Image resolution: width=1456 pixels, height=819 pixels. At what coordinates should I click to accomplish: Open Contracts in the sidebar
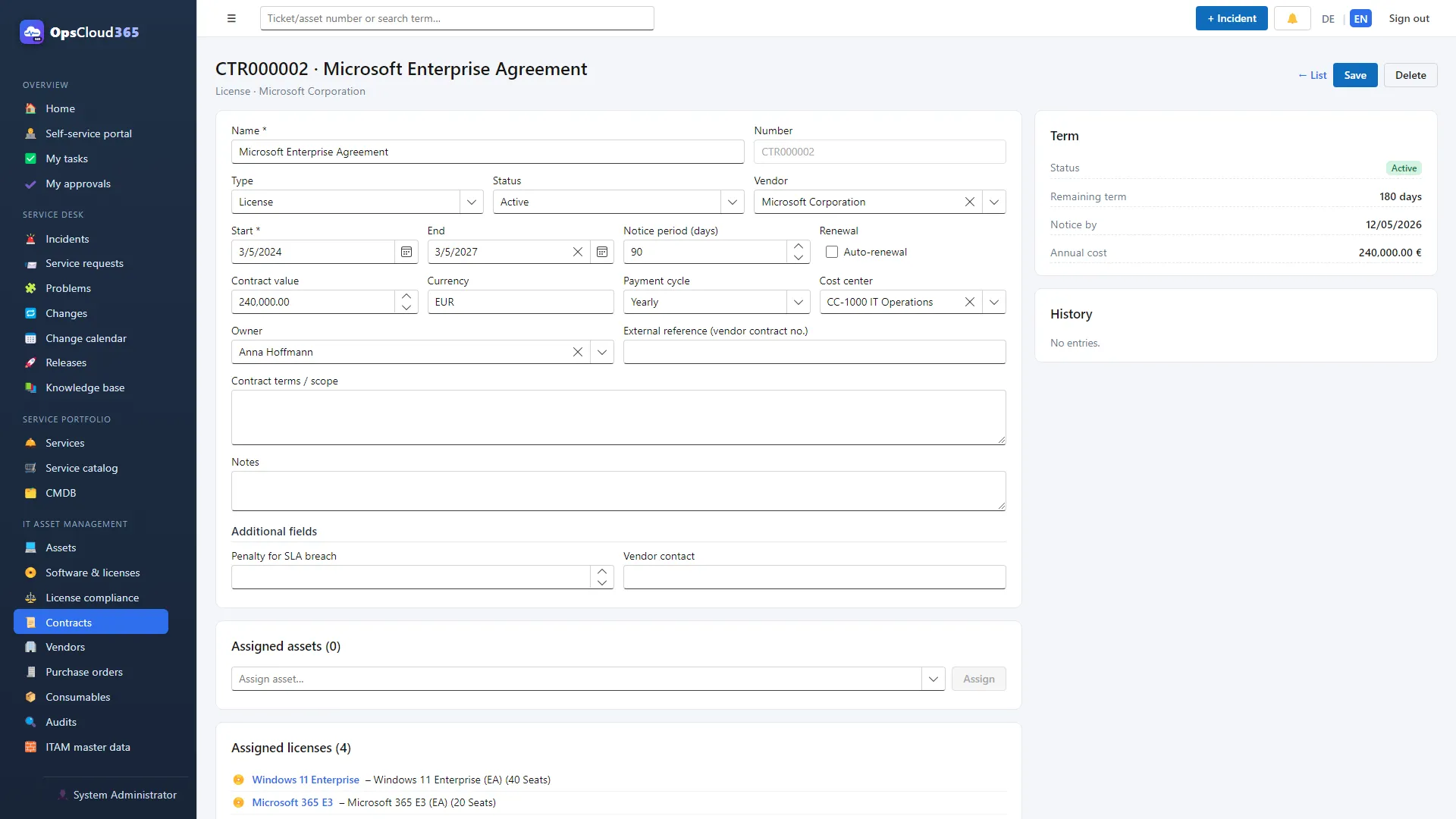click(x=91, y=622)
